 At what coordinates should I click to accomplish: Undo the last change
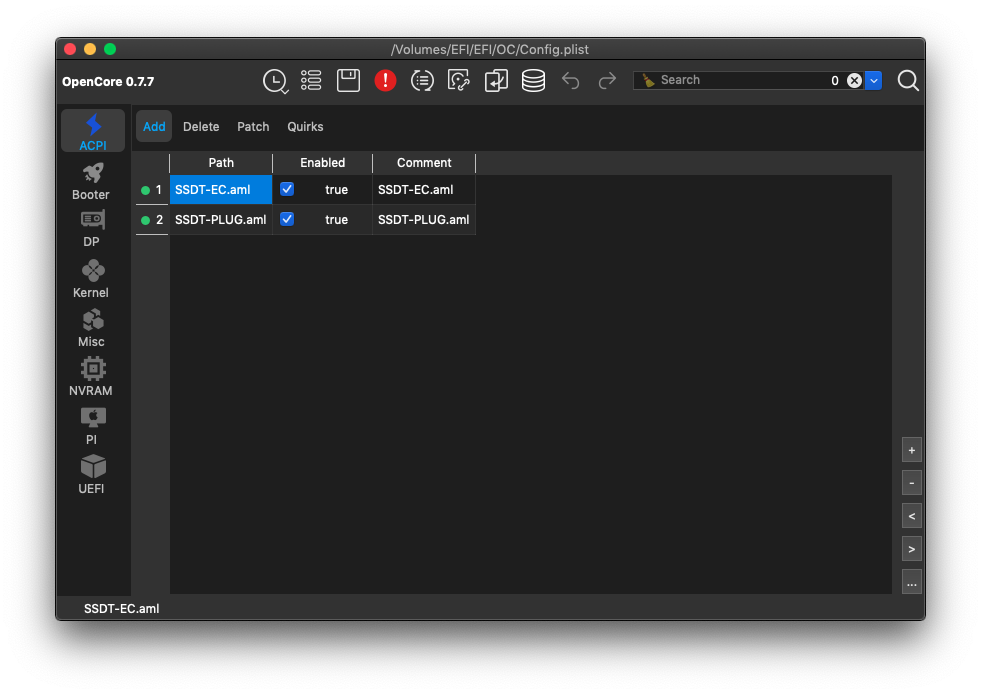[570, 80]
